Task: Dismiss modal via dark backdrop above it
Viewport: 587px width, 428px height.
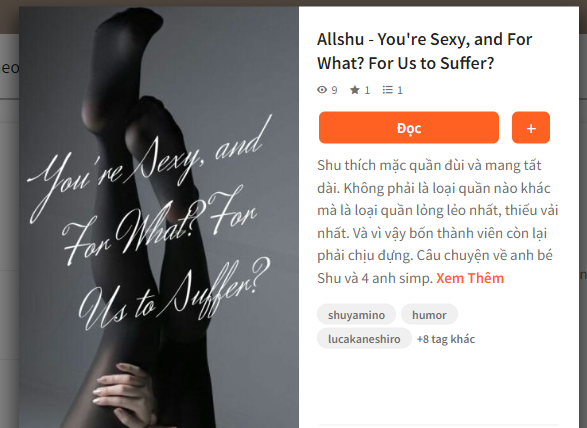Action: click(294, 3)
